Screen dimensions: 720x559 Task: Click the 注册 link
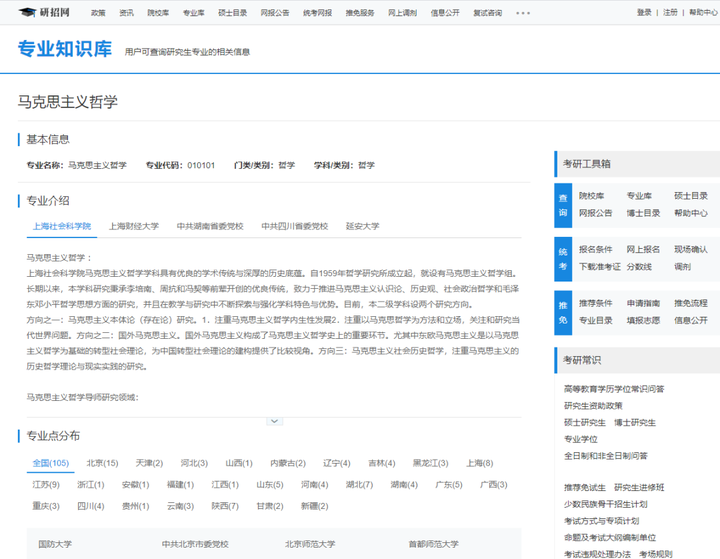670,13
